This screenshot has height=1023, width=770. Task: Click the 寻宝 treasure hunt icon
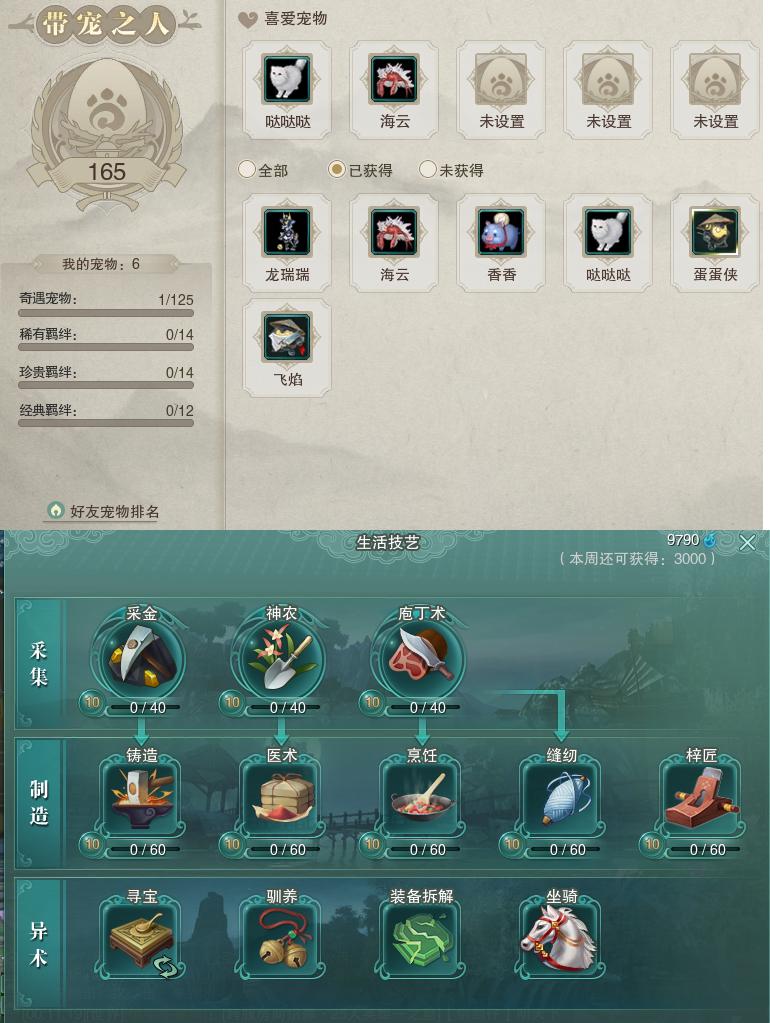pos(142,940)
